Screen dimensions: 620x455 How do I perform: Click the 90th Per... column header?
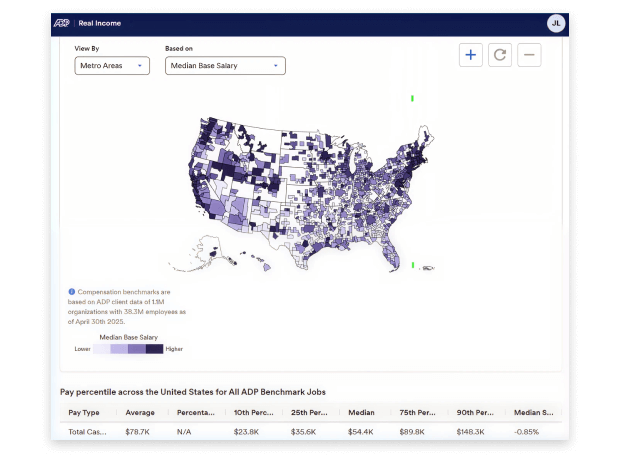[x=475, y=412]
